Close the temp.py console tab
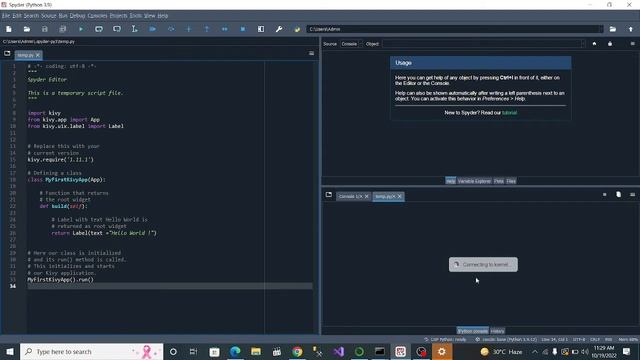This screenshot has height=360, width=640. click(x=400, y=196)
